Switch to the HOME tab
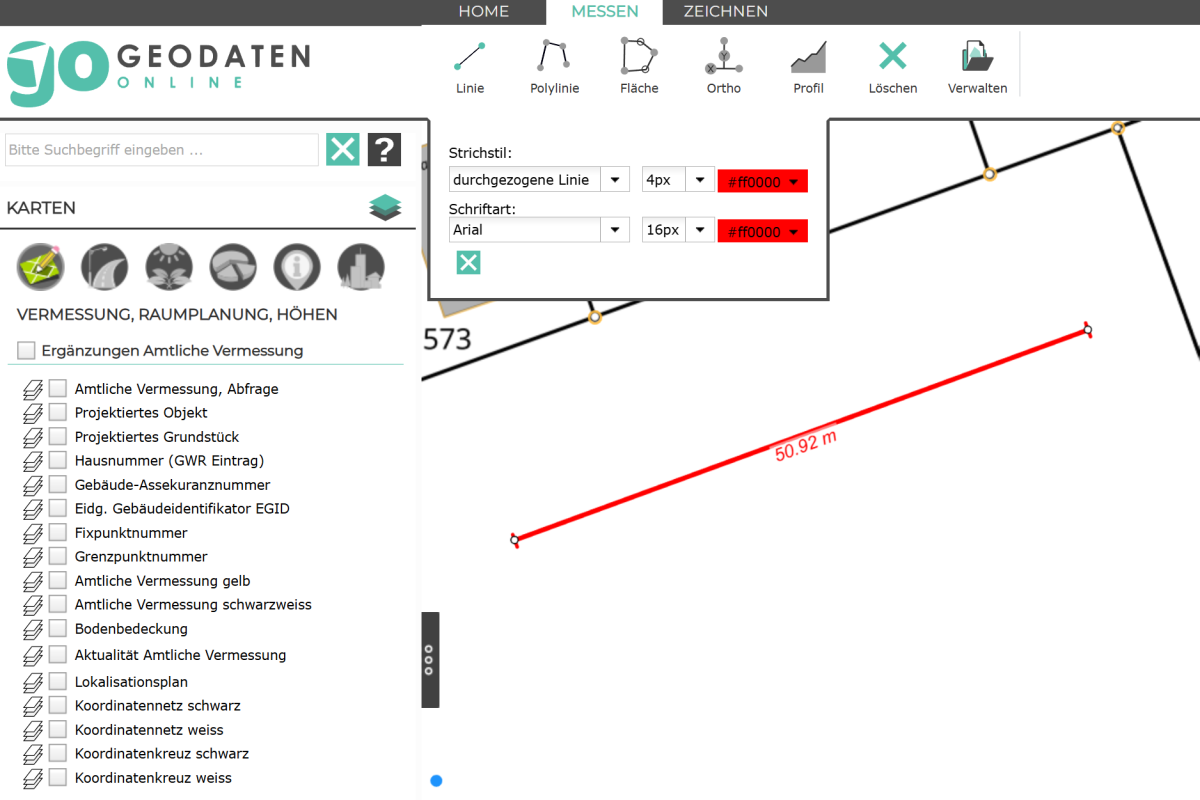Viewport: 1200px width, 800px height. point(483,12)
